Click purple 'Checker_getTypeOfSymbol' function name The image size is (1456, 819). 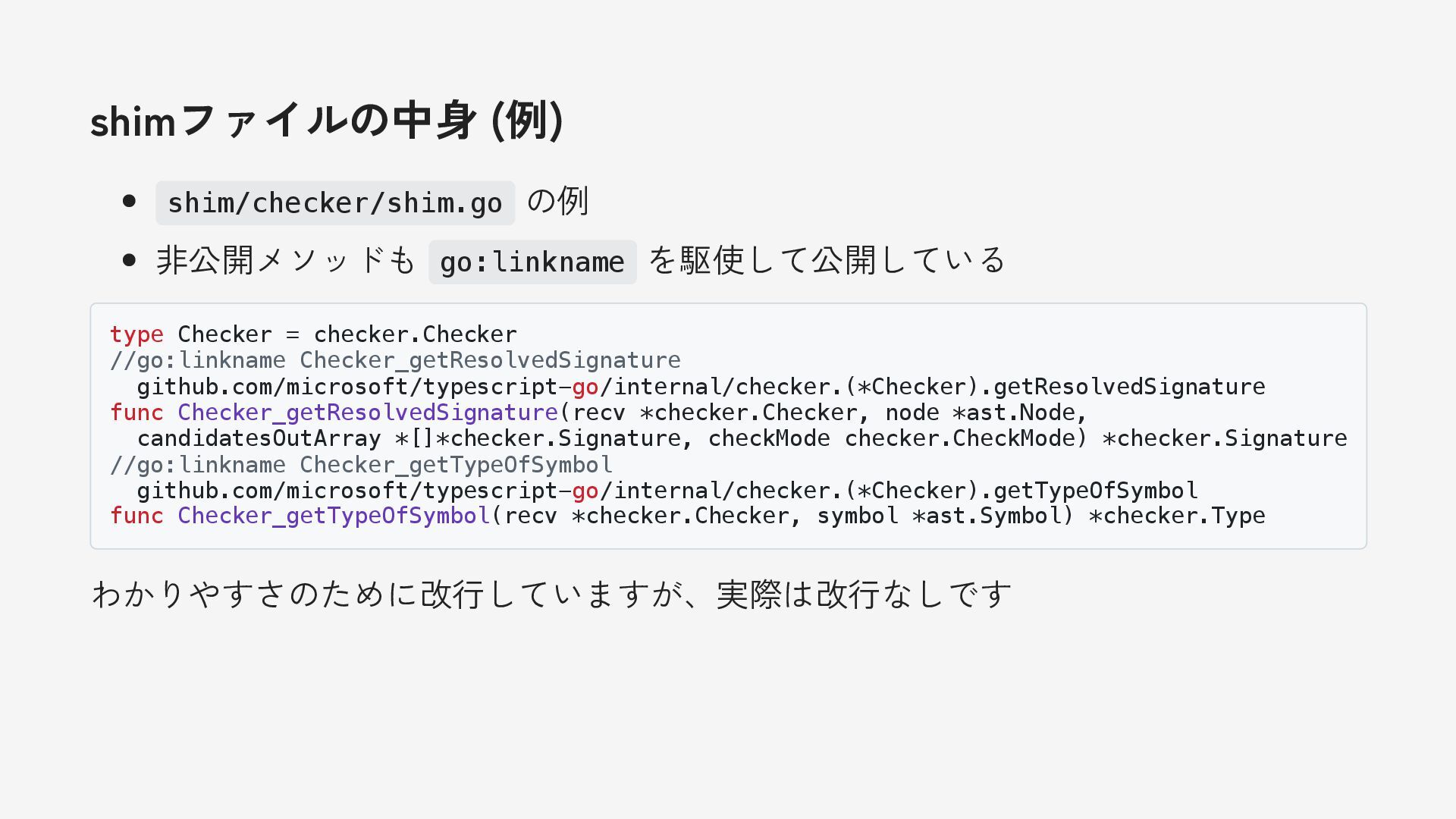coord(334,516)
